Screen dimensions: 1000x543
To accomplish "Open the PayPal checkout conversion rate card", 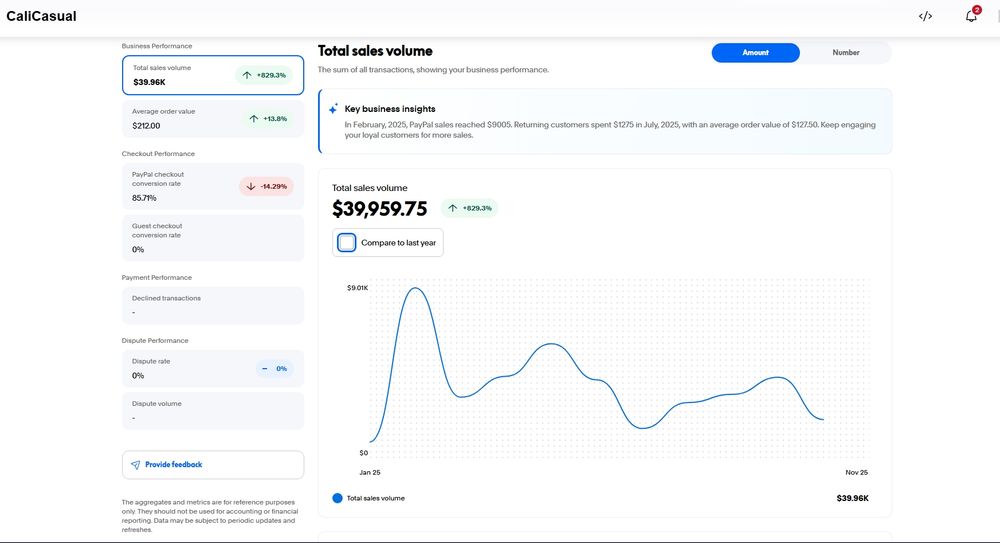I will (180, 186).
